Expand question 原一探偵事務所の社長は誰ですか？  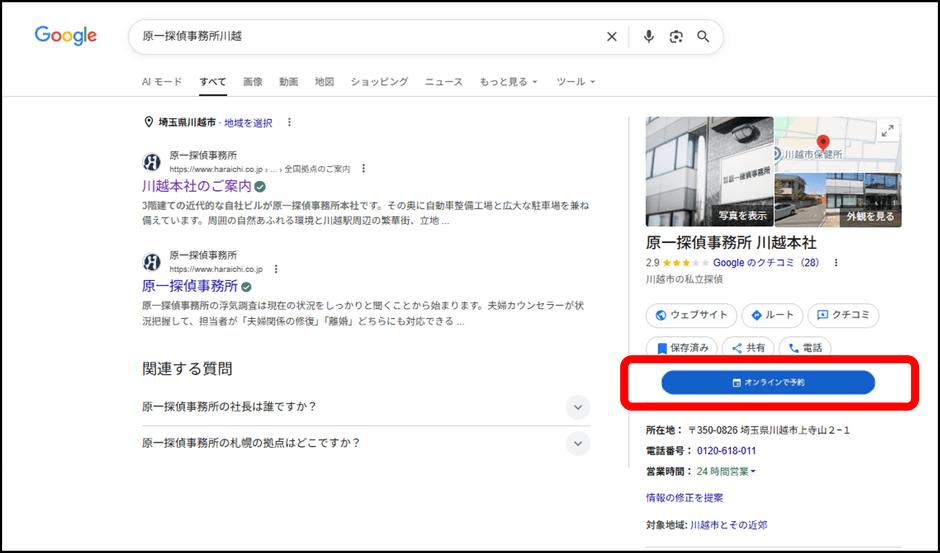click(x=366, y=407)
